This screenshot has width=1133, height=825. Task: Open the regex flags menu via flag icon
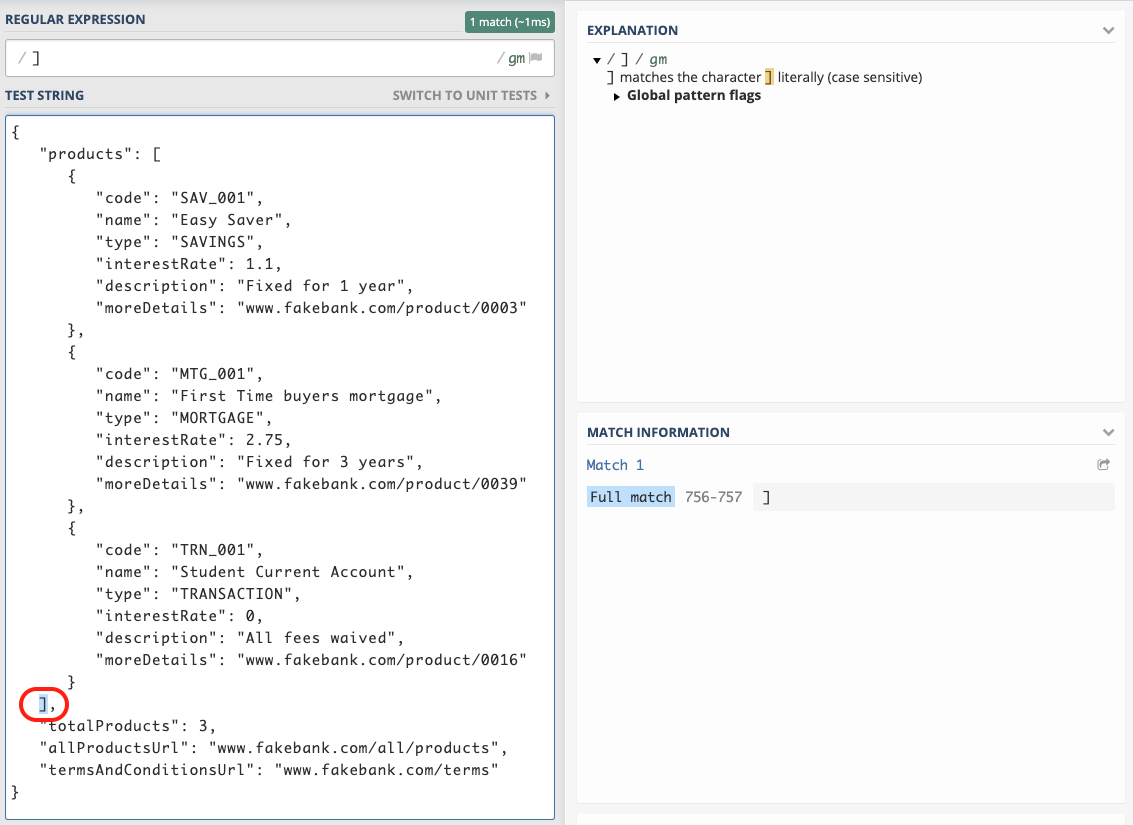[536, 59]
